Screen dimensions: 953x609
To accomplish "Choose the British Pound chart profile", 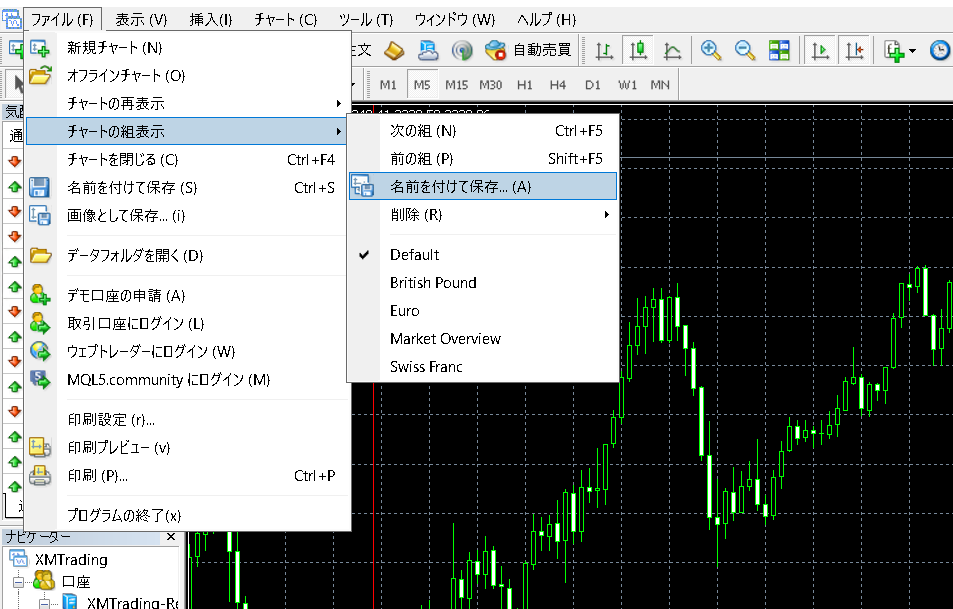I will click(x=433, y=283).
